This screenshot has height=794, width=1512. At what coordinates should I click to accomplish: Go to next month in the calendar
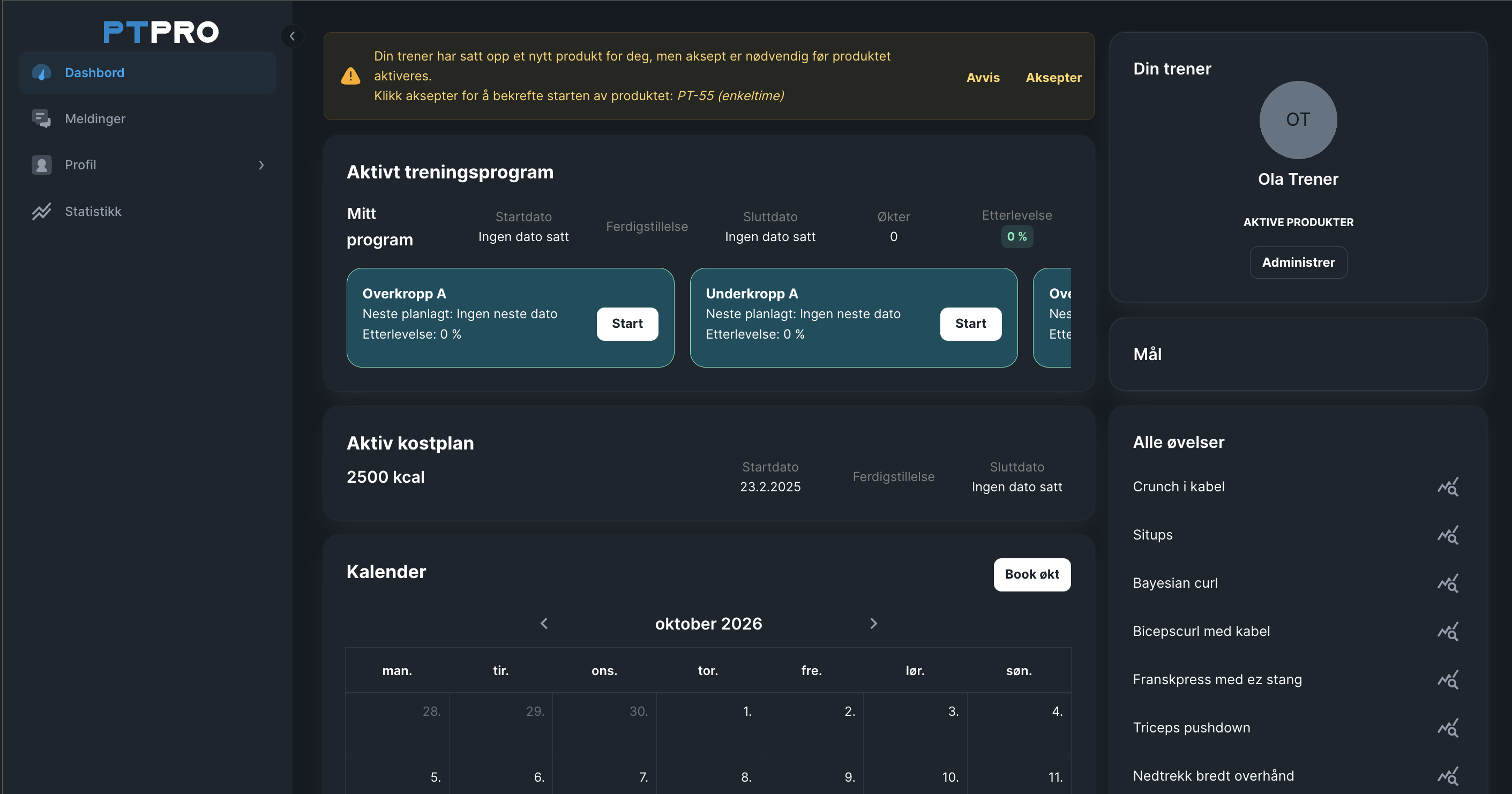click(x=873, y=623)
